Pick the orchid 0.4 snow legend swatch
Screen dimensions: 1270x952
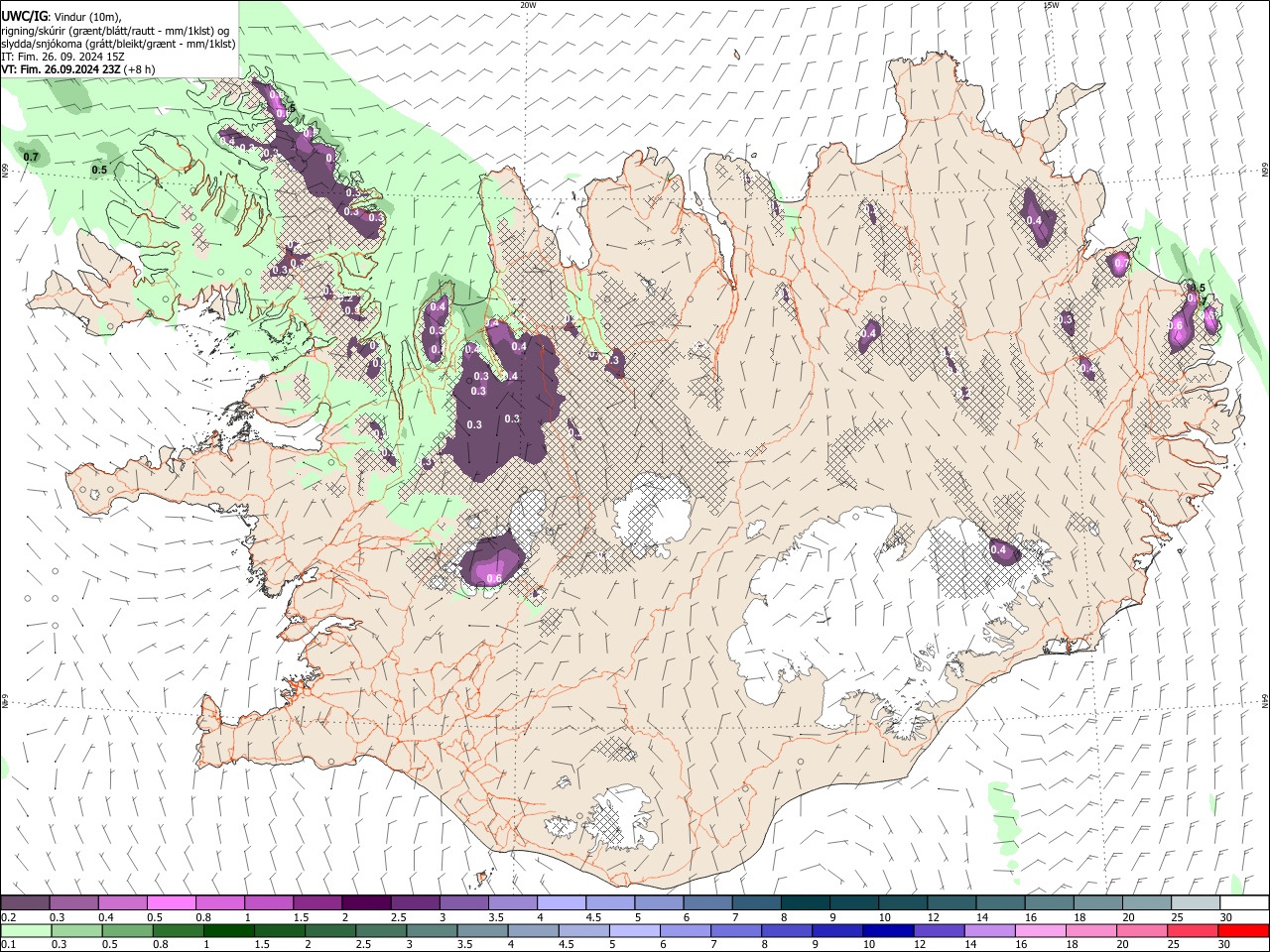click(x=123, y=903)
